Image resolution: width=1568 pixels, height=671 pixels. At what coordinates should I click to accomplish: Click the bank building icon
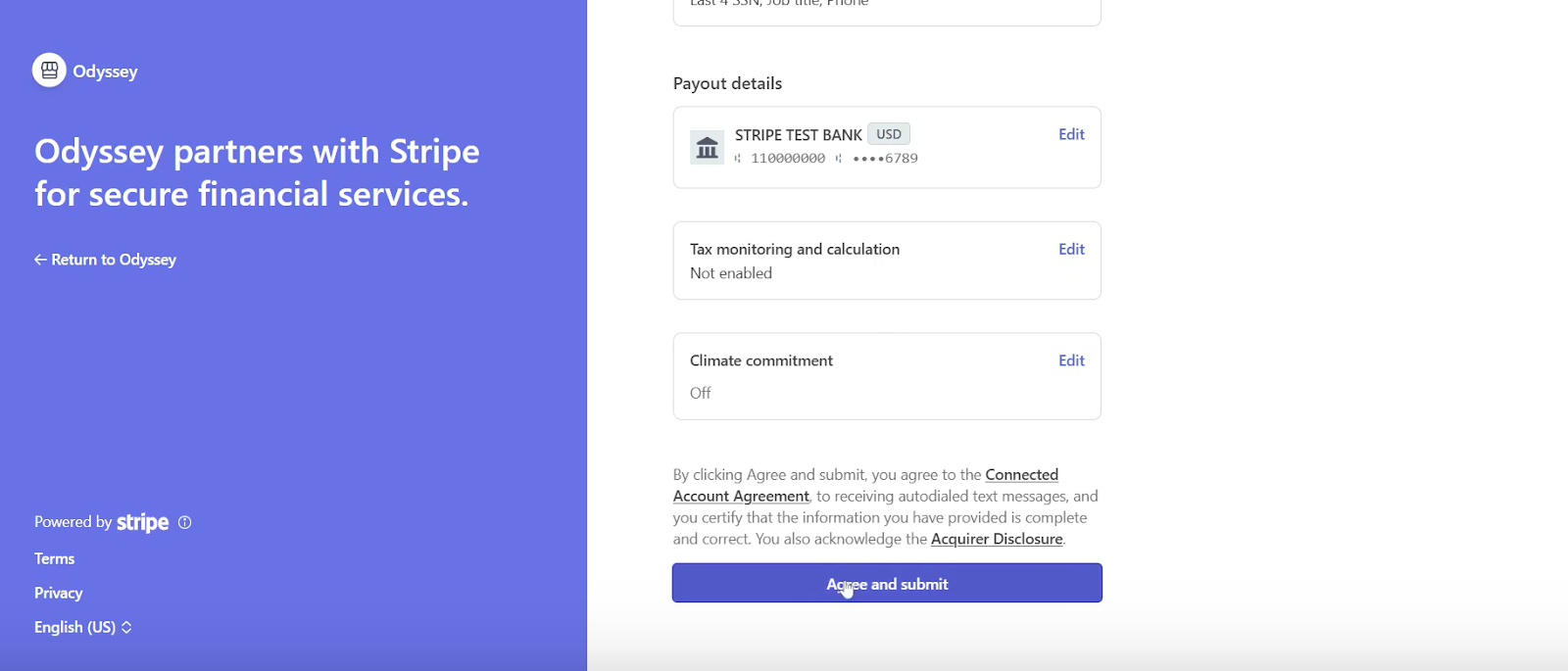pos(707,148)
